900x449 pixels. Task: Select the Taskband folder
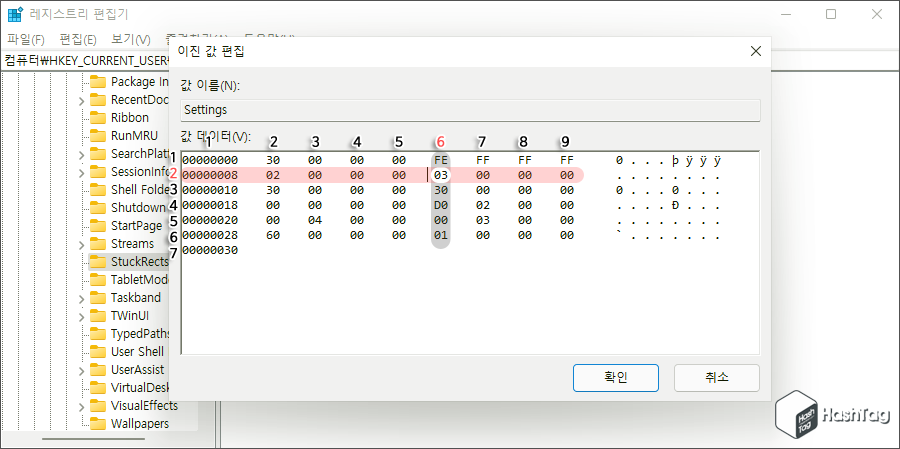click(x=135, y=297)
